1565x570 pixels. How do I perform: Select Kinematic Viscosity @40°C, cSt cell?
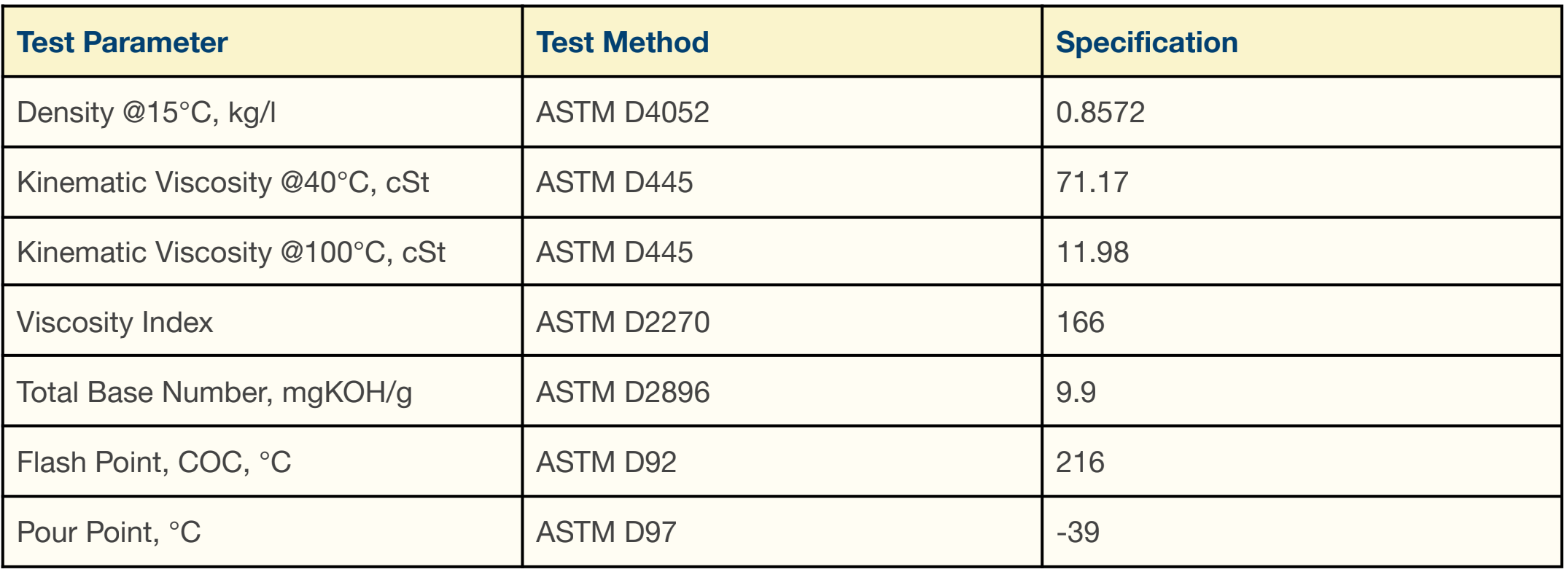pos(262,182)
